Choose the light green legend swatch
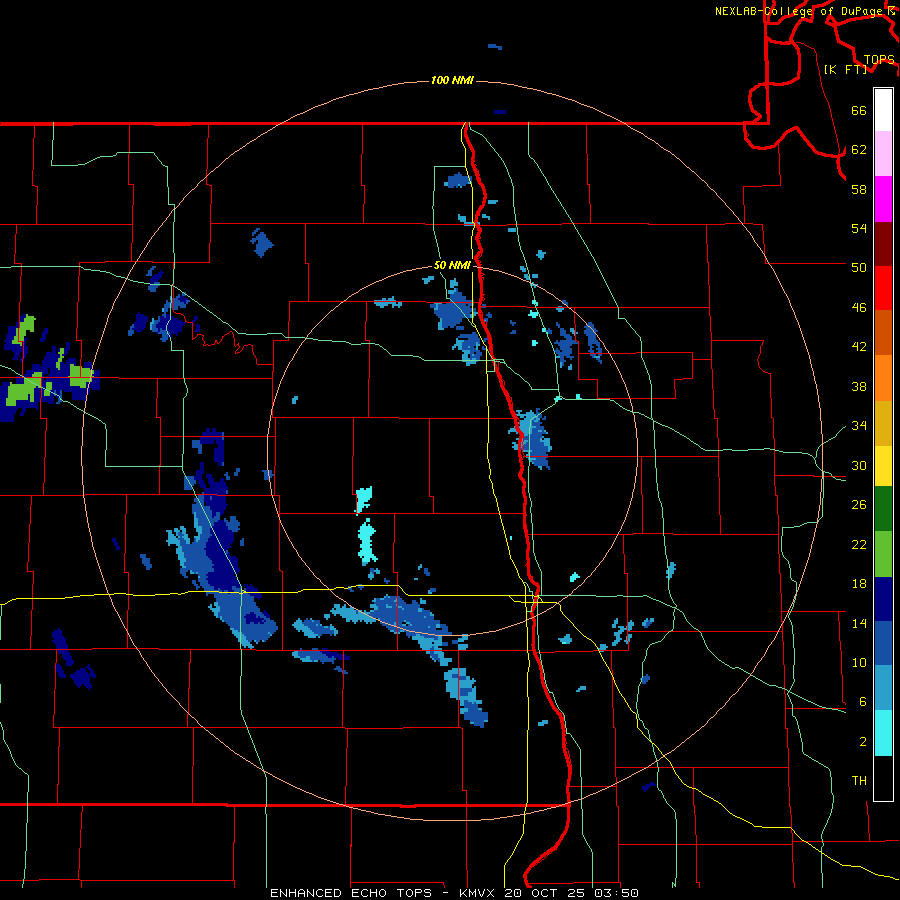 [x=883, y=554]
